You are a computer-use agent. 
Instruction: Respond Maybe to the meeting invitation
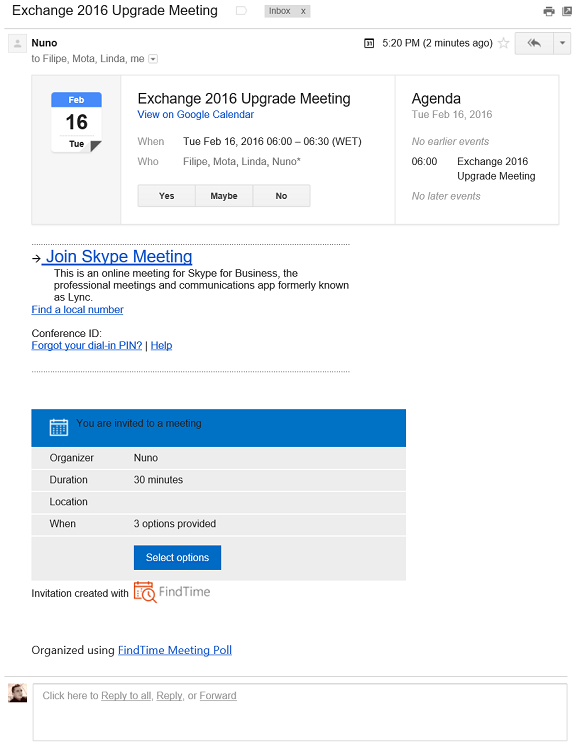tap(224, 196)
